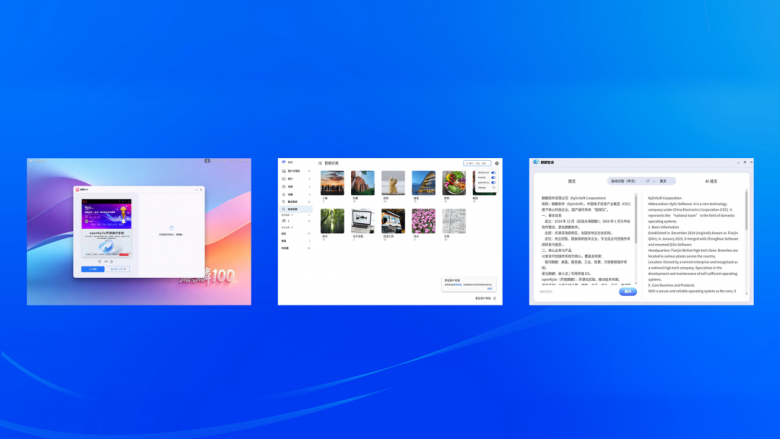The image size is (780, 439).
Task: Open the polar bear category thumbnail
Action: coord(393,182)
